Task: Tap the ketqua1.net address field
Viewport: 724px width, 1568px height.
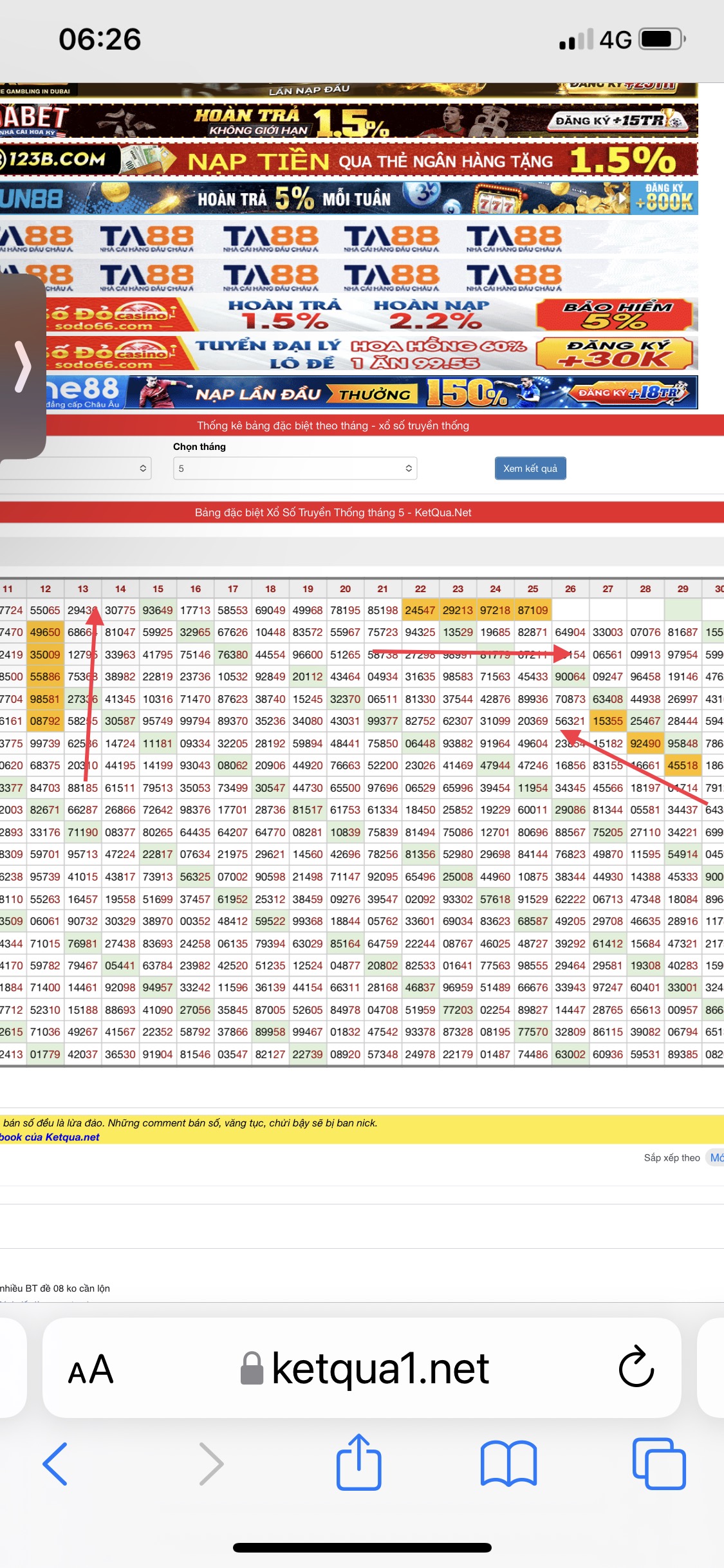Action: pos(362,1368)
